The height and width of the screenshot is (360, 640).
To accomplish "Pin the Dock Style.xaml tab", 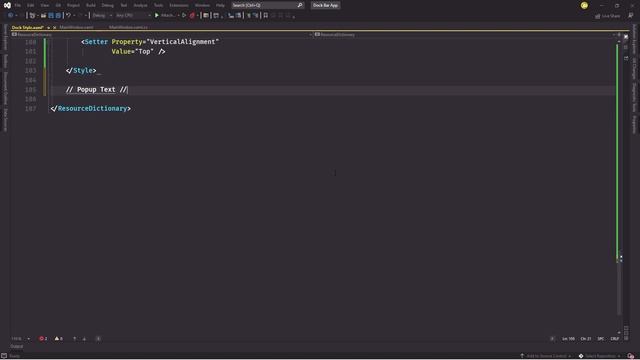I will (x=48, y=27).
